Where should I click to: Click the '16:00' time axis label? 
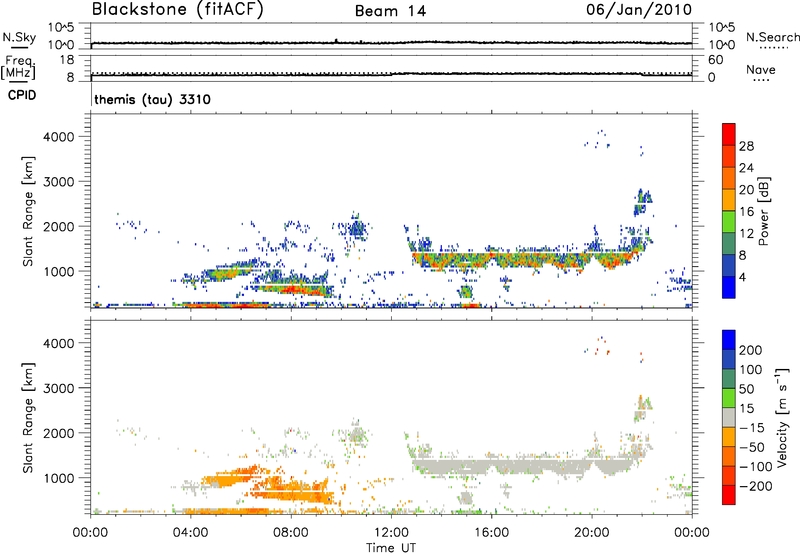[x=491, y=533]
